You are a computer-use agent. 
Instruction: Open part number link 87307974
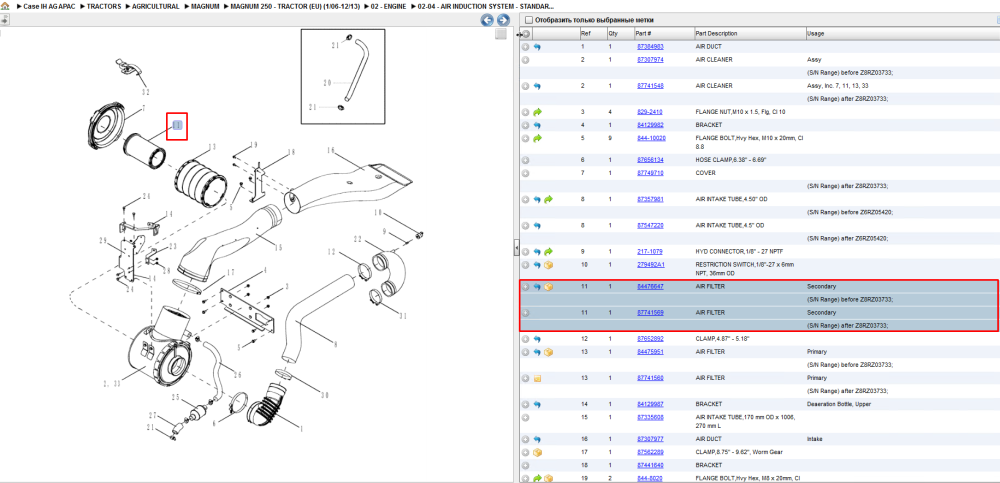click(650, 60)
